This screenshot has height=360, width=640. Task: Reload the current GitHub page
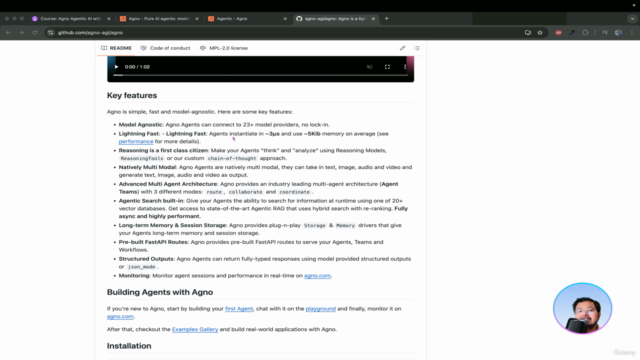click(35, 33)
